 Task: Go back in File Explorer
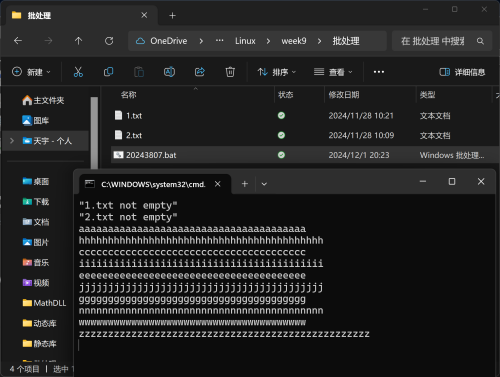(x=18, y=41)
